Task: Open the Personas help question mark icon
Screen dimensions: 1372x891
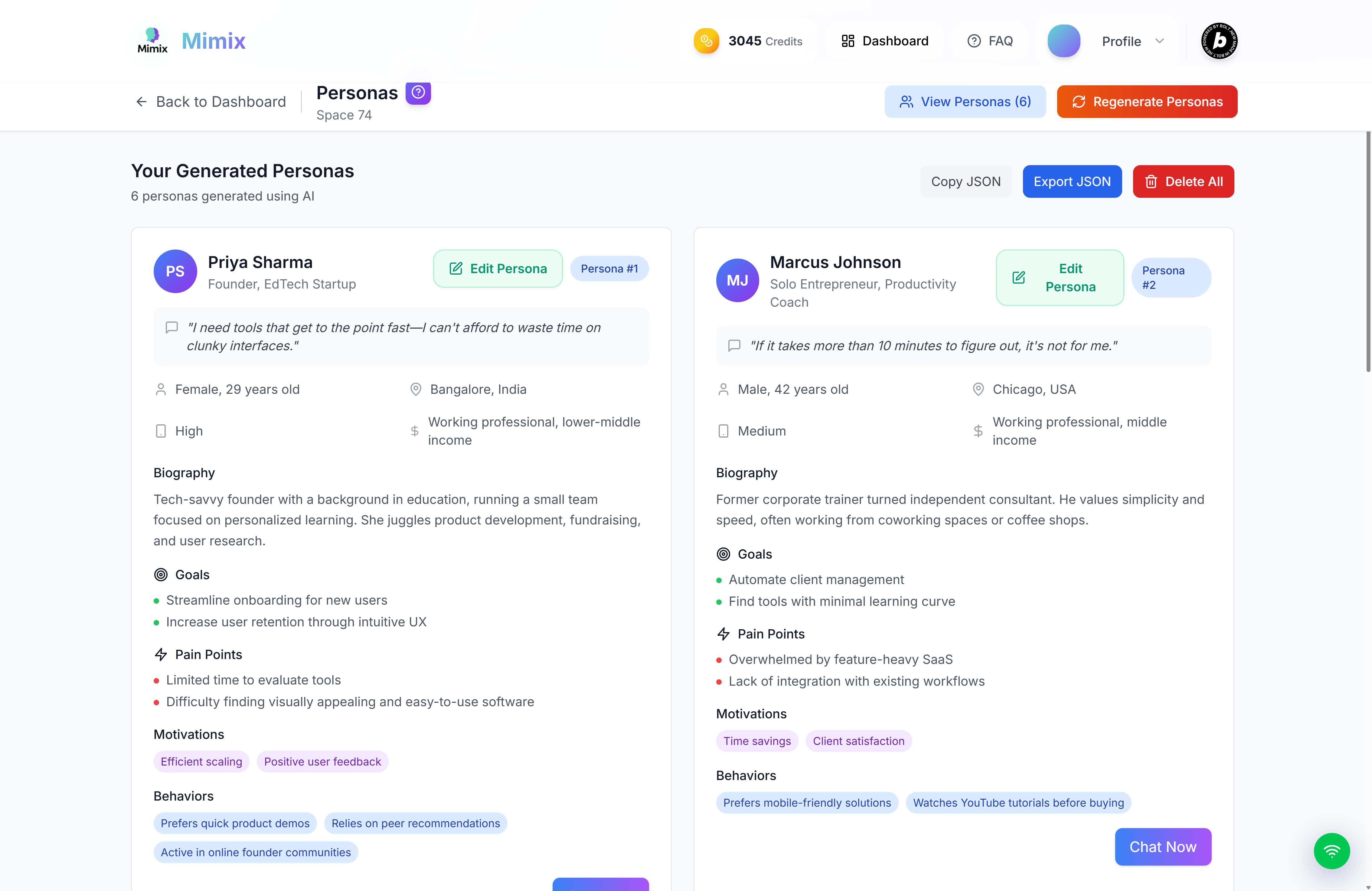Action: point(418,92)
